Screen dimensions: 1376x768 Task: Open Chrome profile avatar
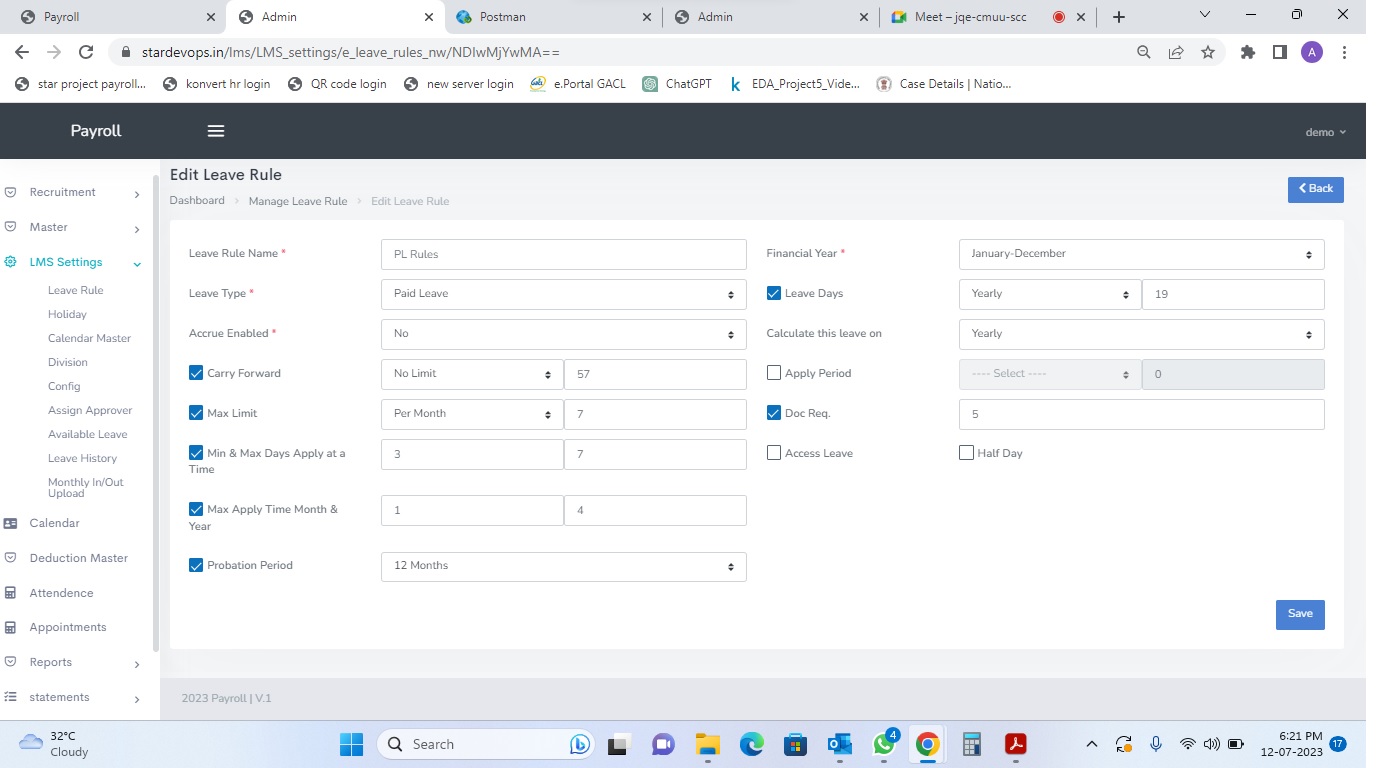point(1311,52)
